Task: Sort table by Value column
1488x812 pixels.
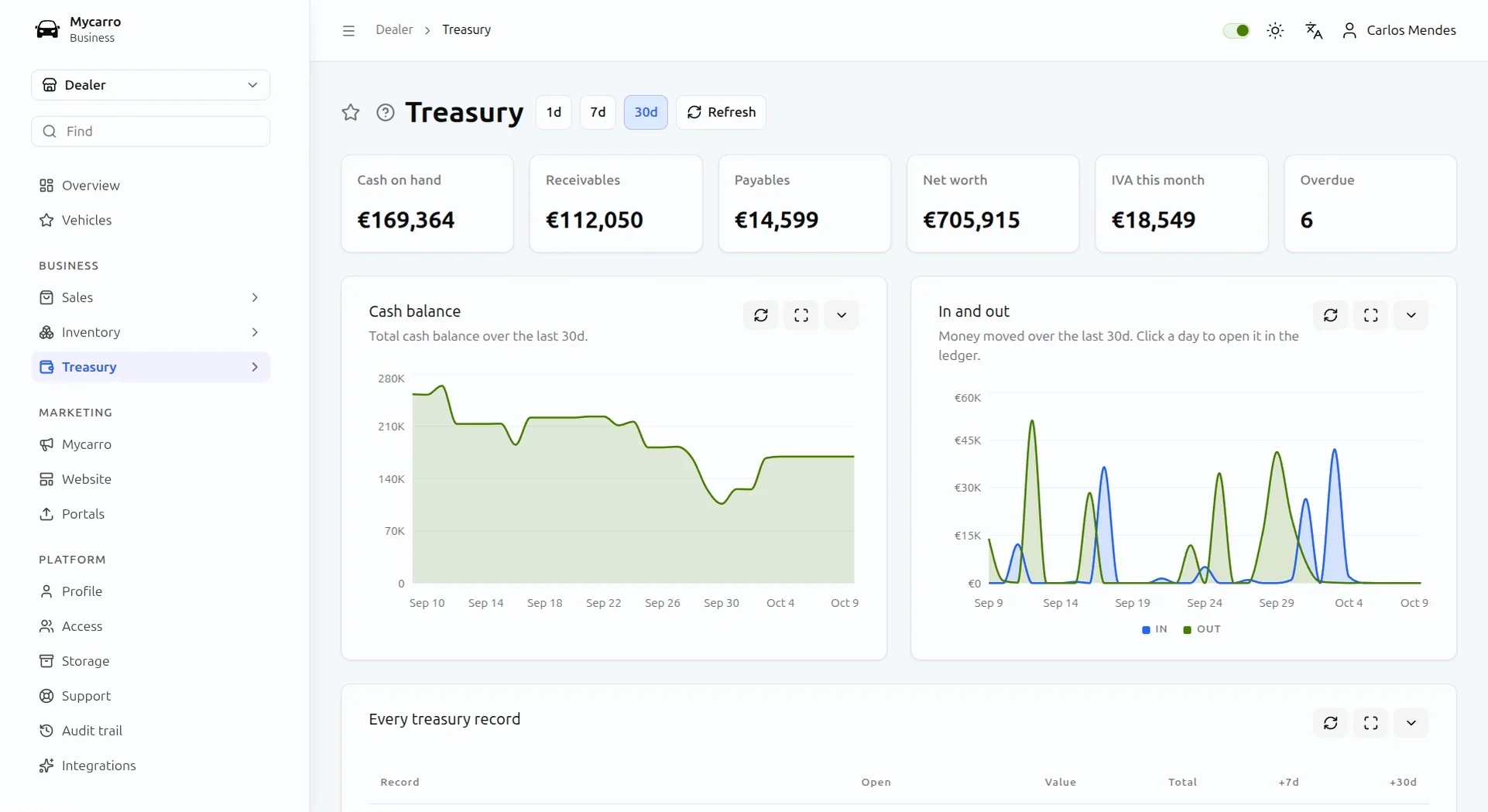Action: click(1060, 782)
